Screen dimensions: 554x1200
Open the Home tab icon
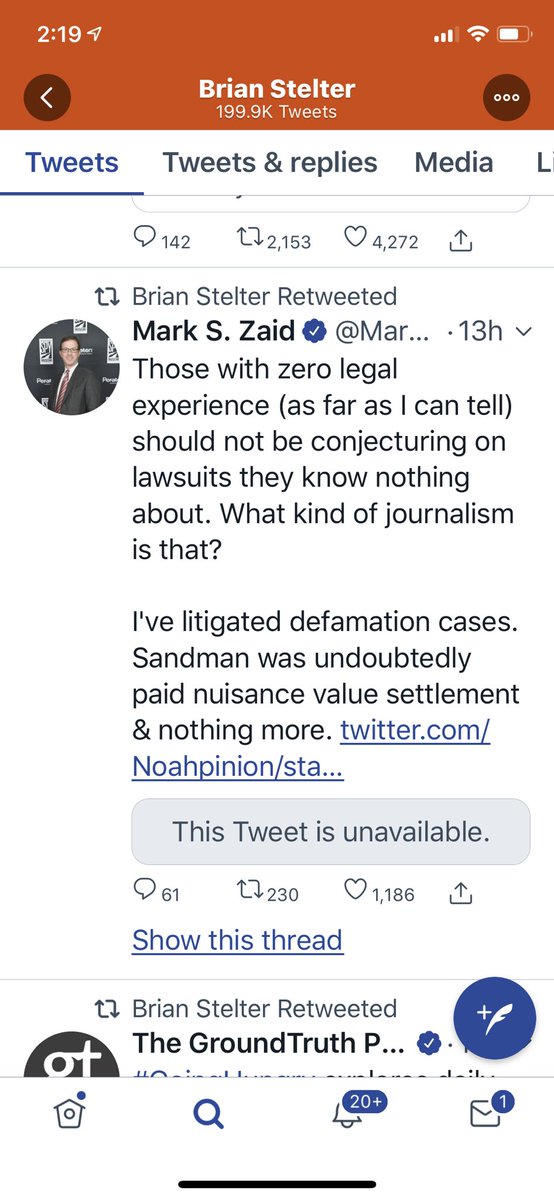pos(68,1112)
